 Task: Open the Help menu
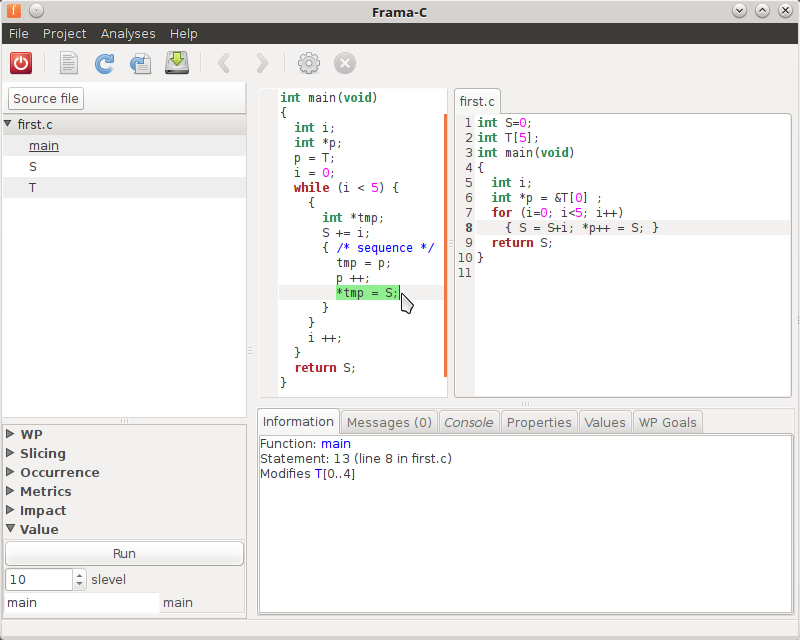184,34
